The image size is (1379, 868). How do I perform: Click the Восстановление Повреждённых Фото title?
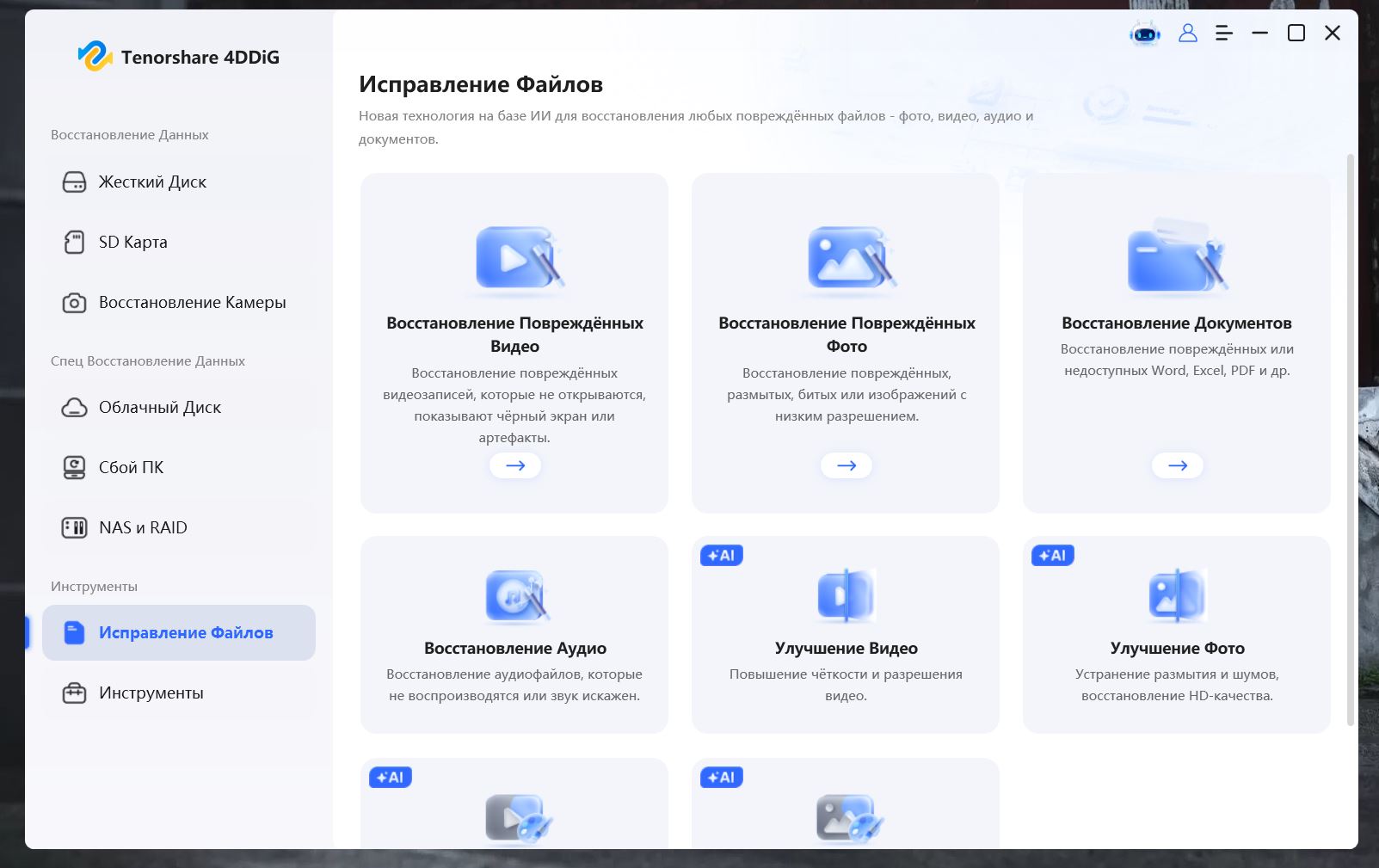(846, 335)
